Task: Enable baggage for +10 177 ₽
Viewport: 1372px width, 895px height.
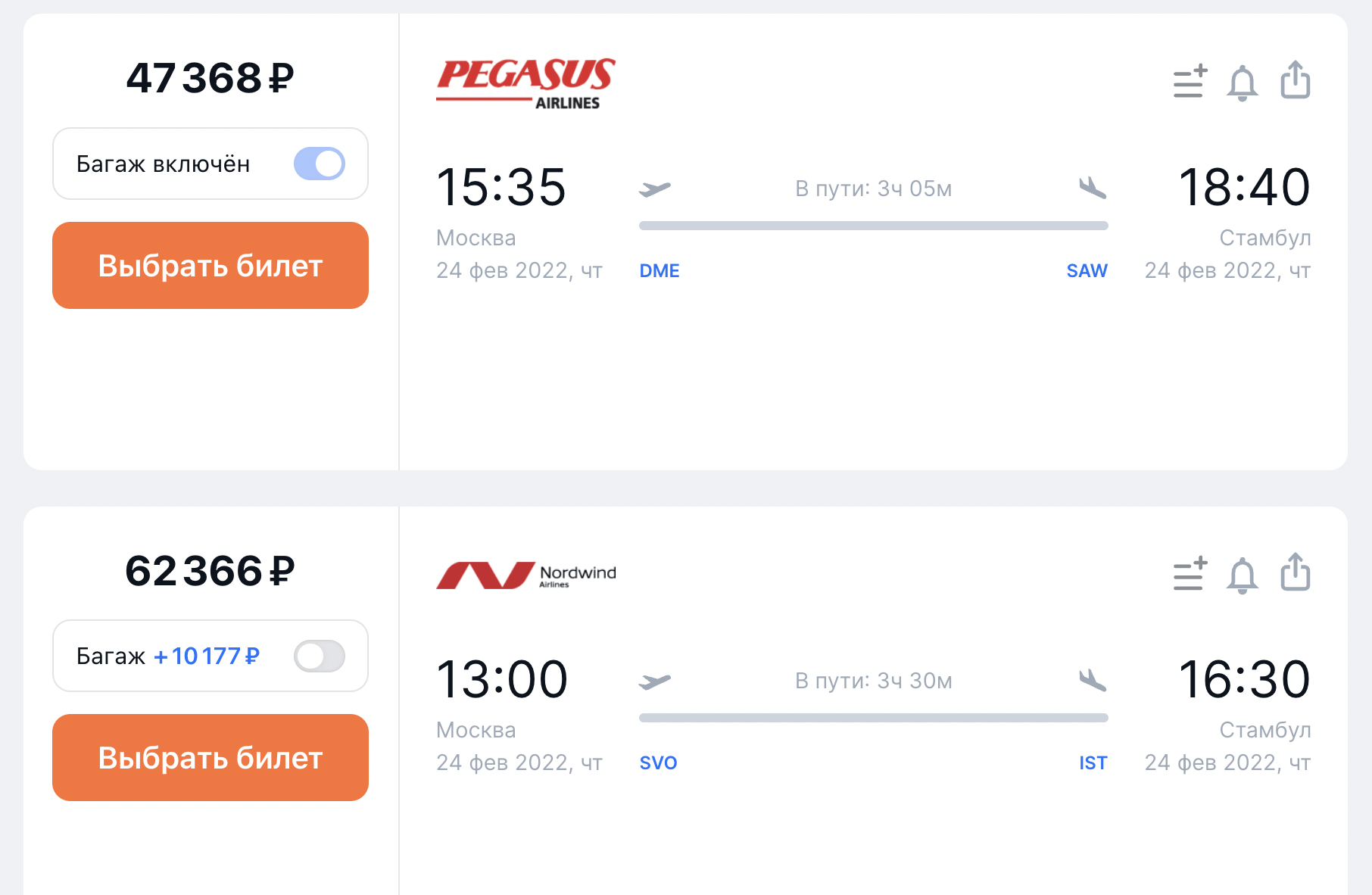Action: coord(320,656)
